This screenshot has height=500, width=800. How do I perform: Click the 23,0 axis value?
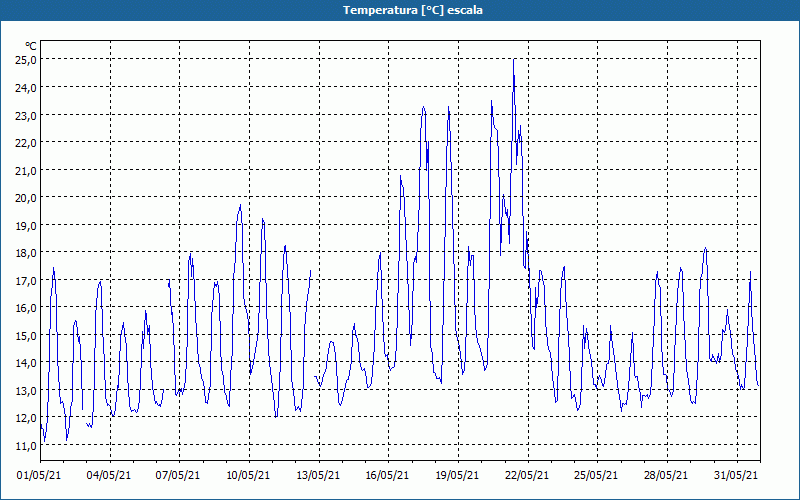tap(26, 115)
